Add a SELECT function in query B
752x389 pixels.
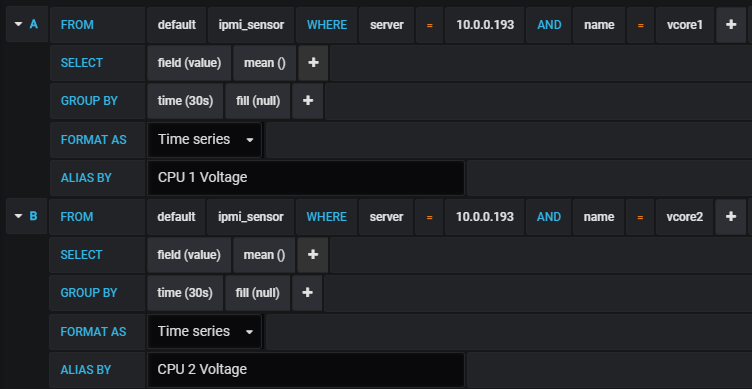313,255
